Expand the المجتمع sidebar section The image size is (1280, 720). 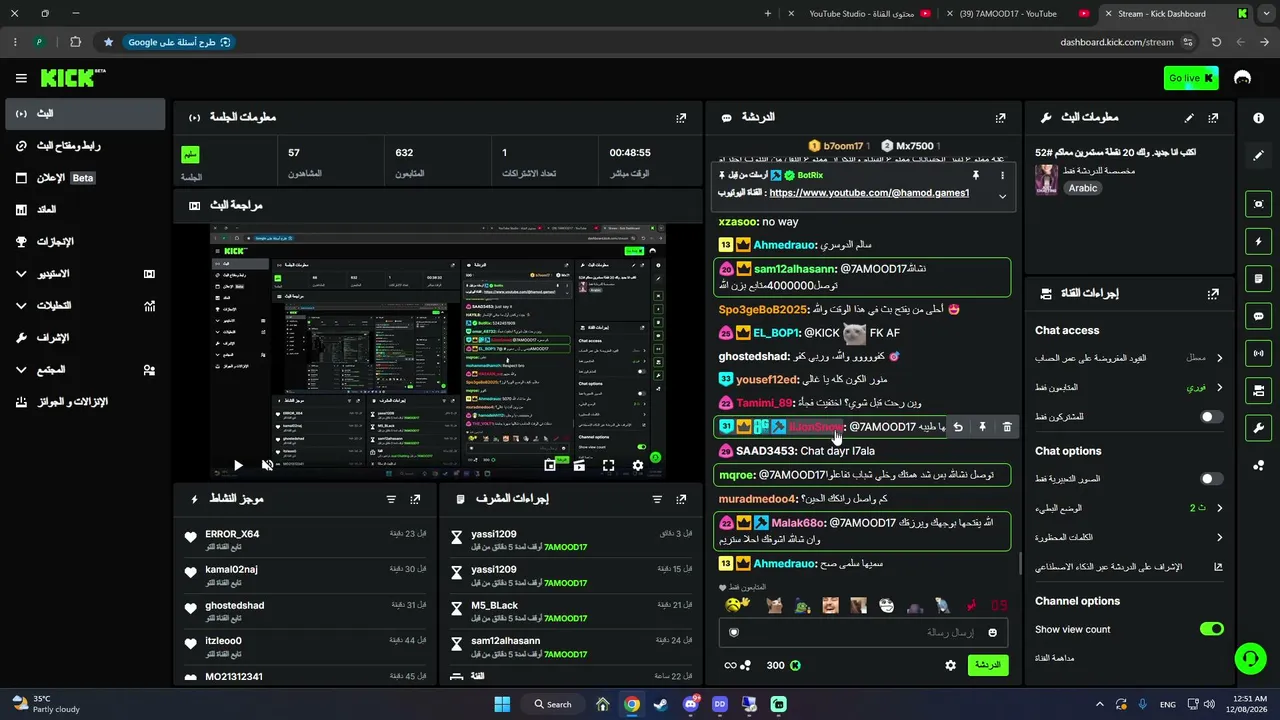(85, 369)
